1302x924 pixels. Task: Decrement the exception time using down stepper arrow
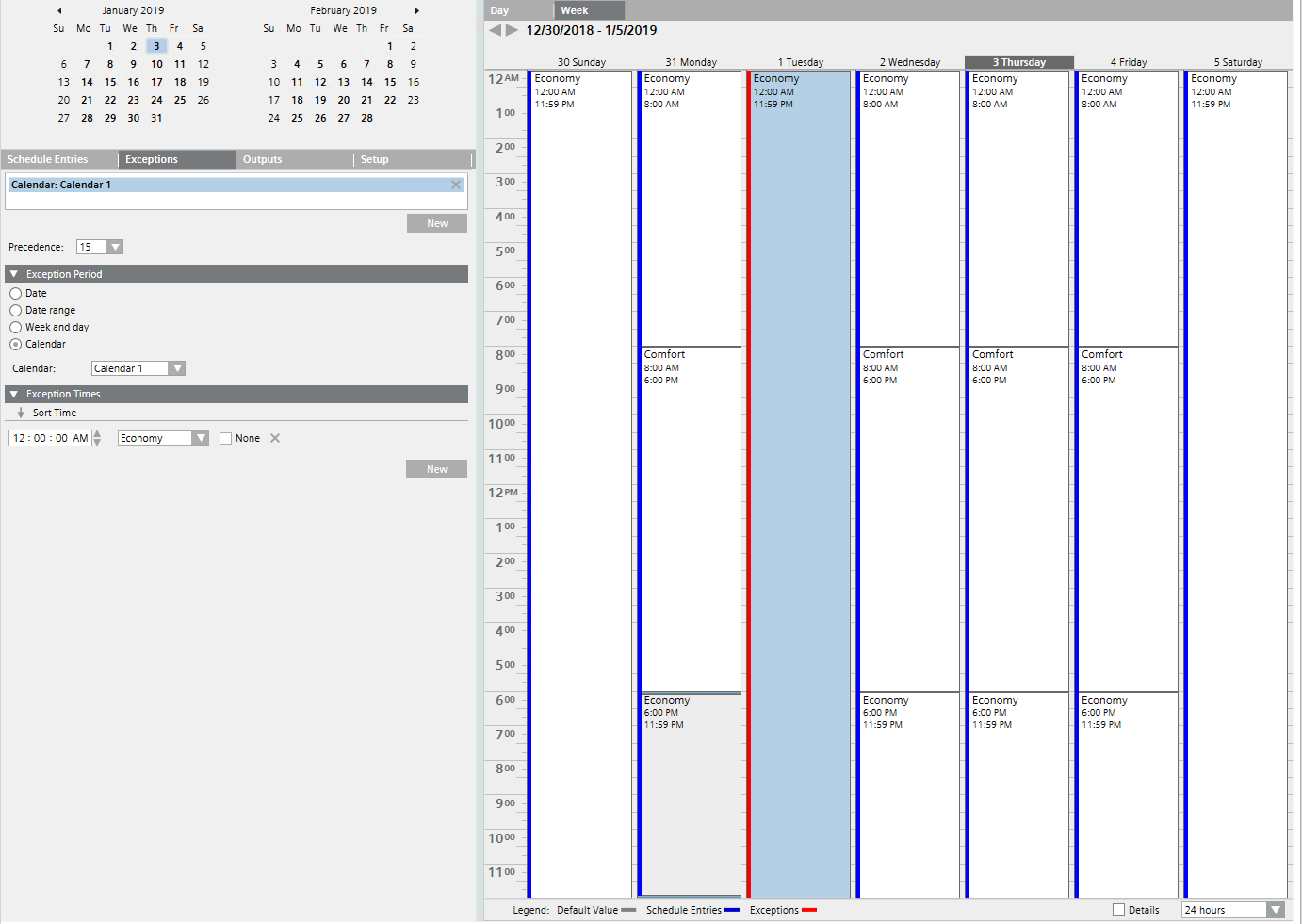[96, 442]
